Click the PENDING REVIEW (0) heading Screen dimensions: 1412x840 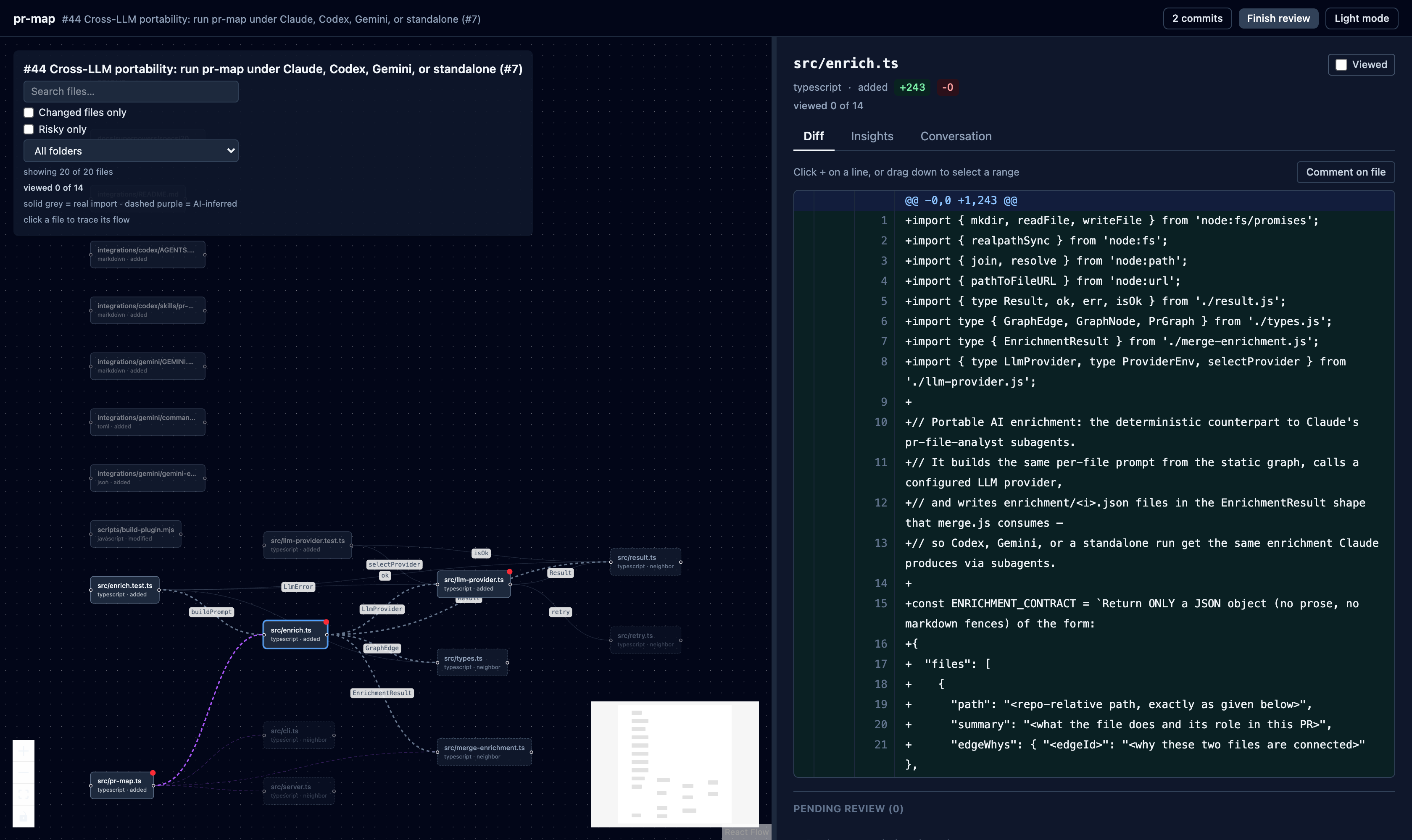coord(848,809)
